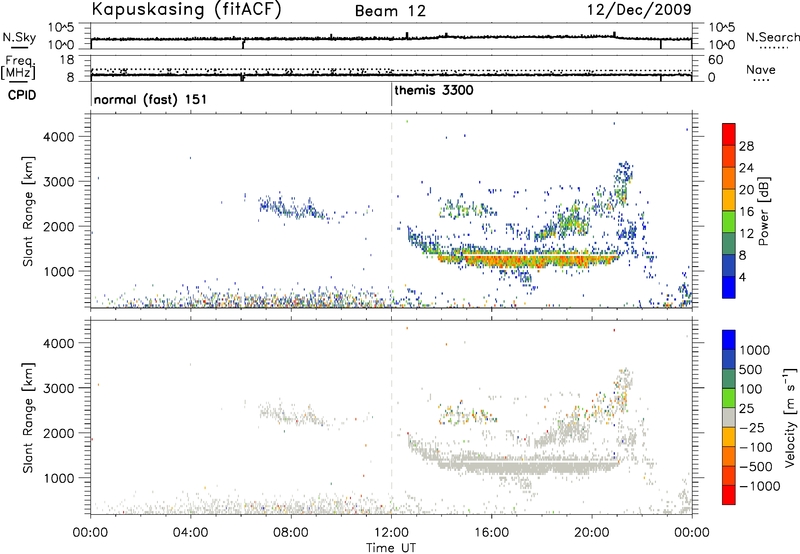The image size is (800, 554).
Task: Click the "Kapuskasing (fitACF)" plot title
Action: (x=186, y=9)
